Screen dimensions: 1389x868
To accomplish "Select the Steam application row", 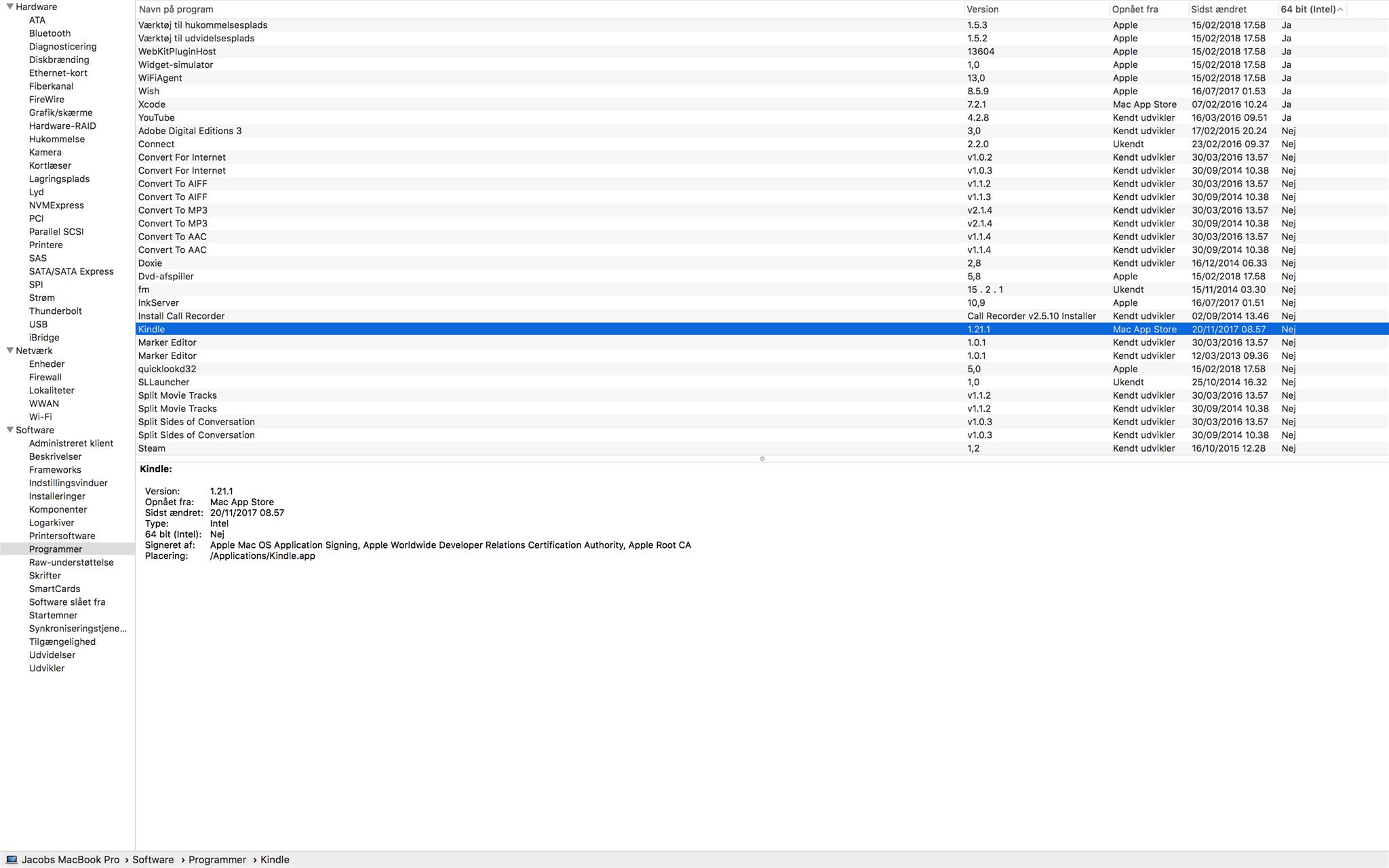I will 152,448.
